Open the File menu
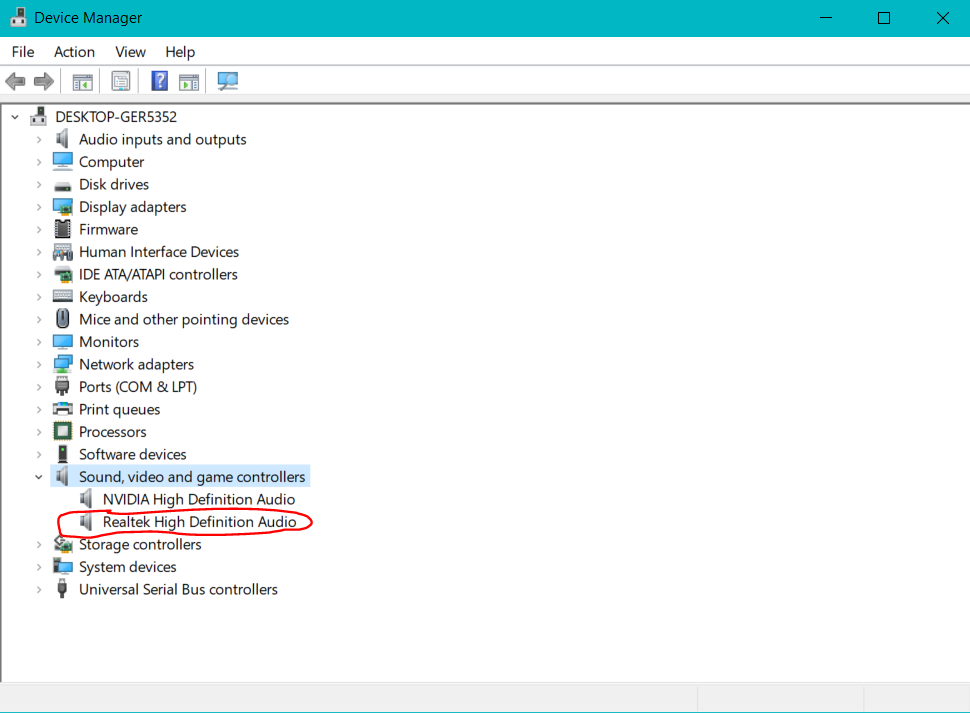The image size is (970, 713). coord(23,52)
